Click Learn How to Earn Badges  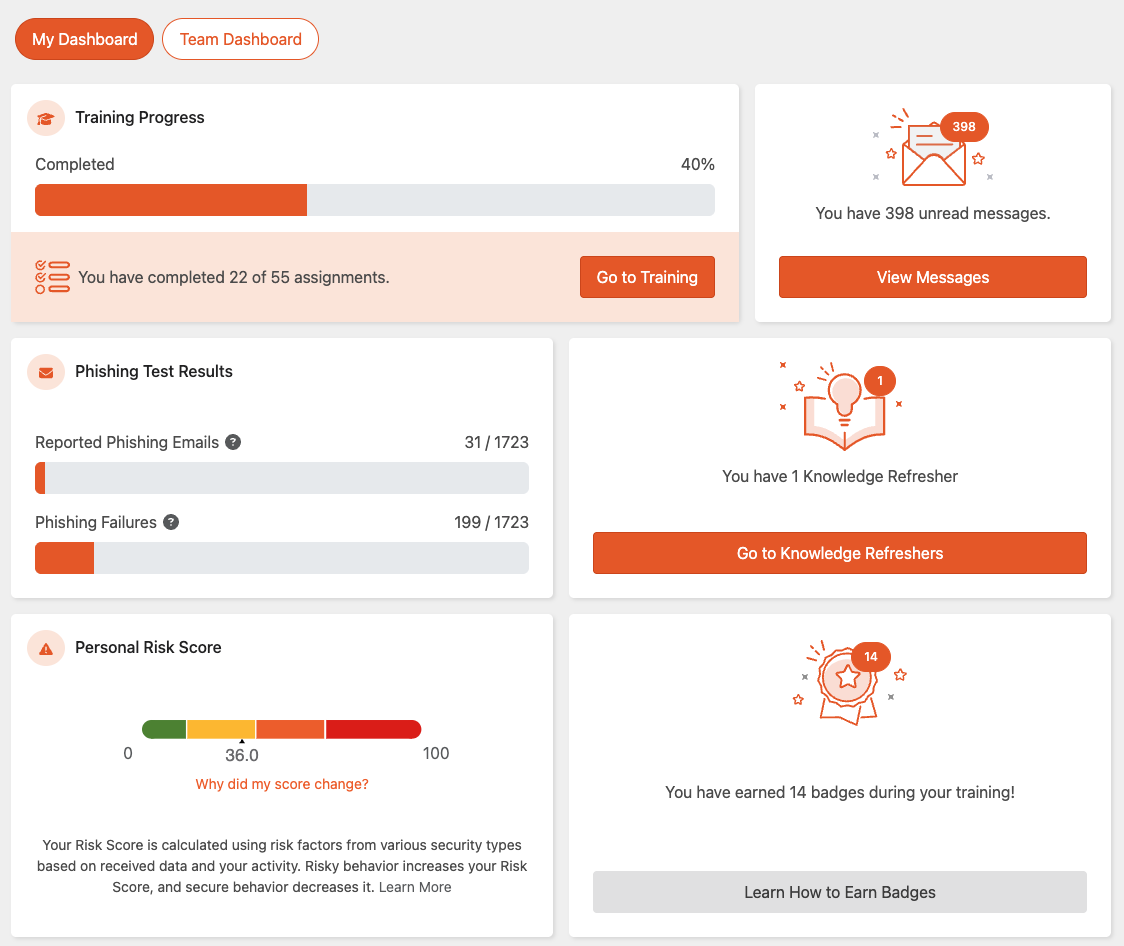839,891
